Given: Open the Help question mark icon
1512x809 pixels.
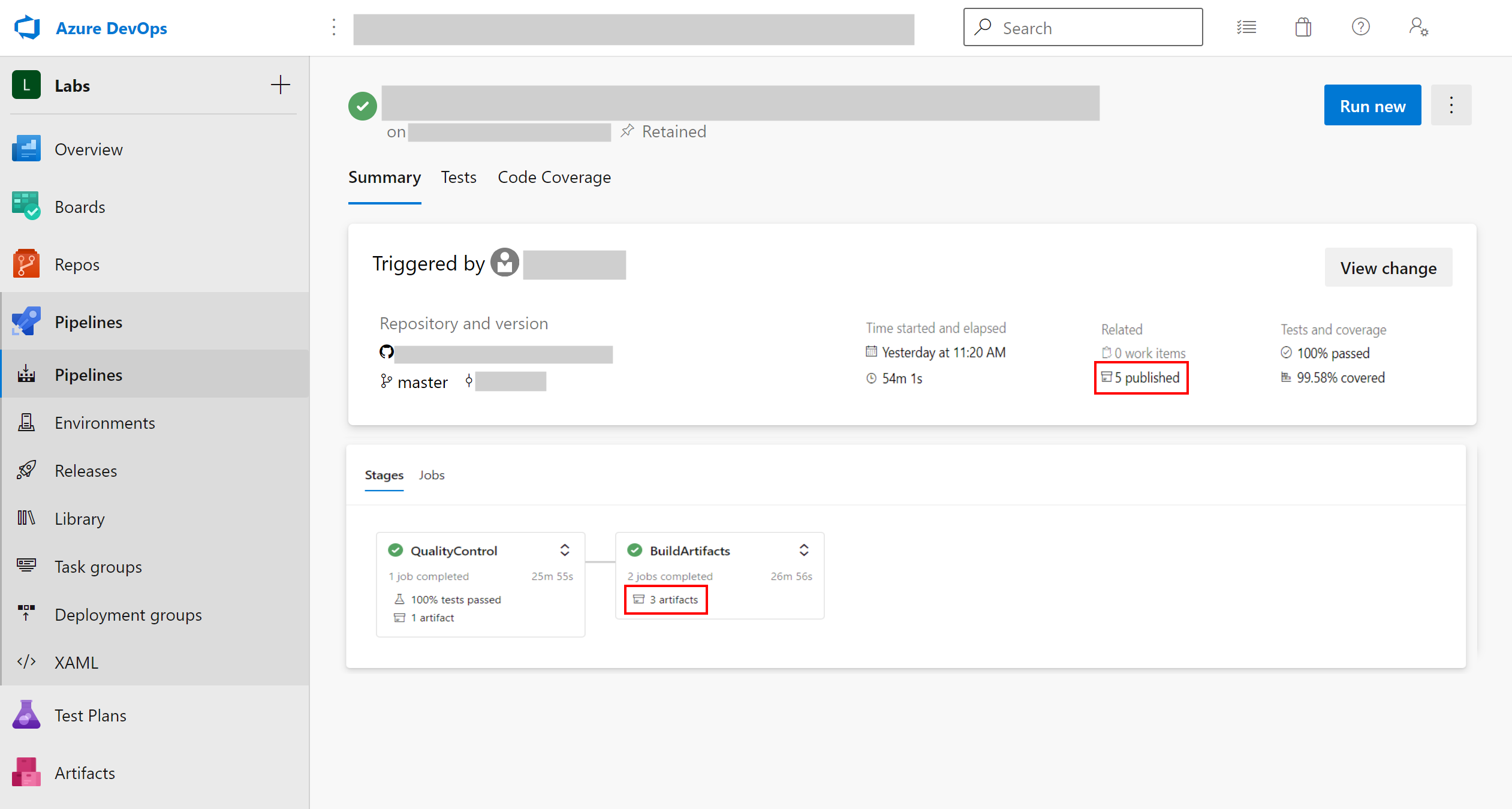Looking at the screenshot, I should pos(1360,27).
